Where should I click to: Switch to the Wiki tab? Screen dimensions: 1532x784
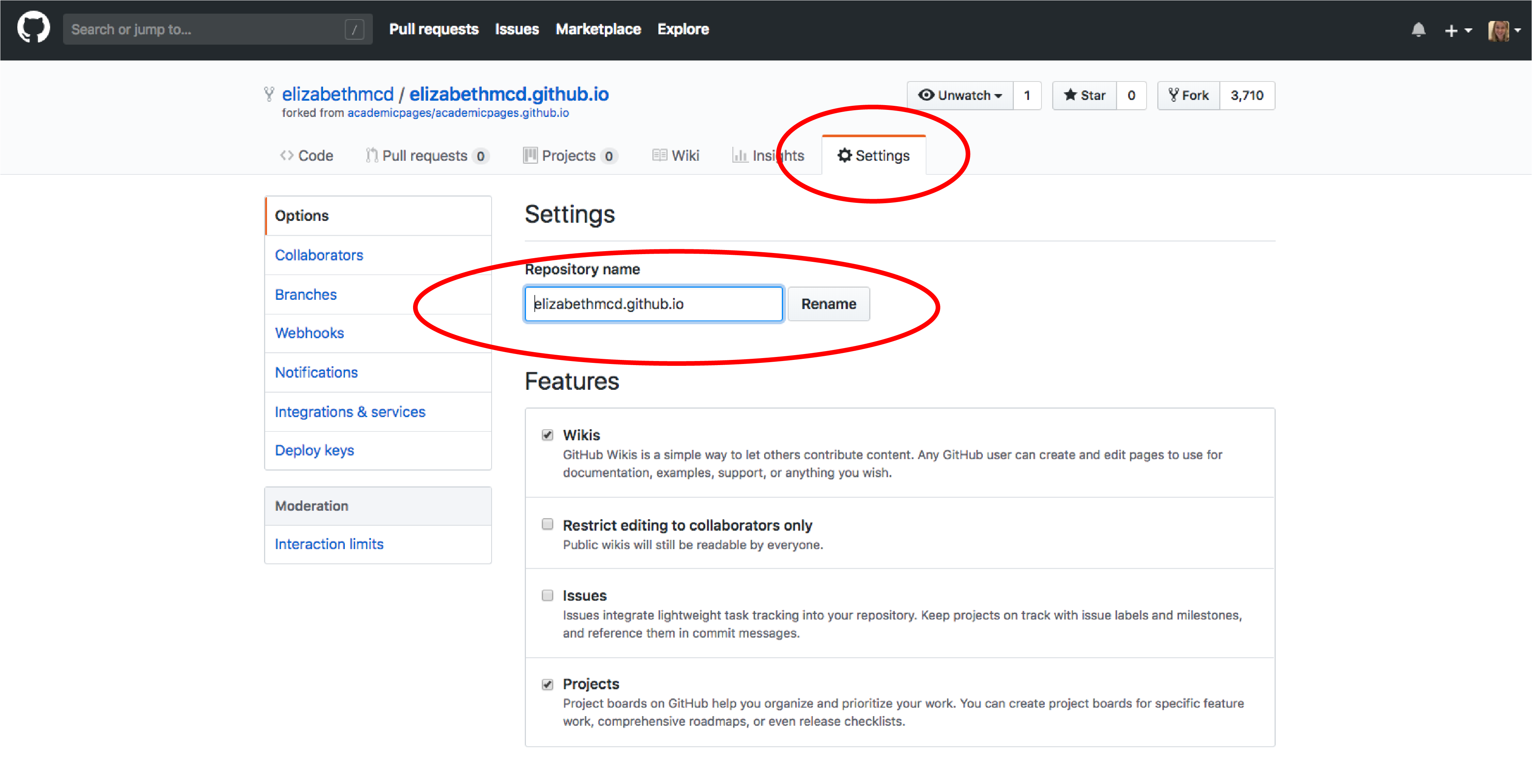(x=676, y=156)
